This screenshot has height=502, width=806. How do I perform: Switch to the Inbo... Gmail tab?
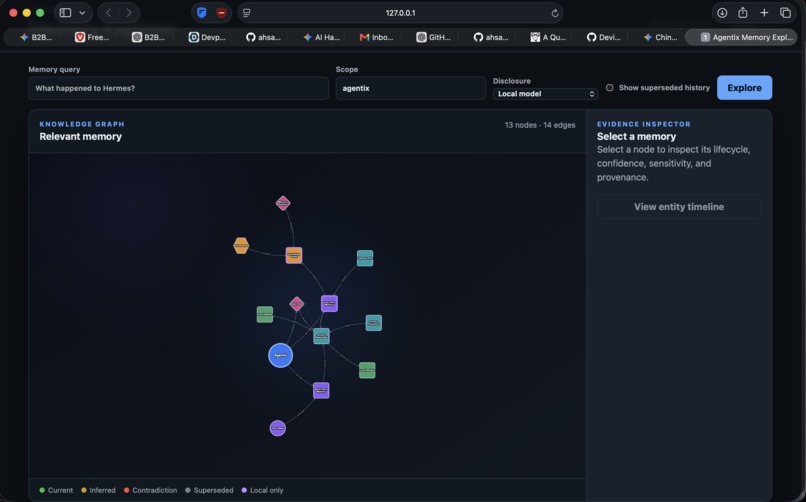coord(377,37)
